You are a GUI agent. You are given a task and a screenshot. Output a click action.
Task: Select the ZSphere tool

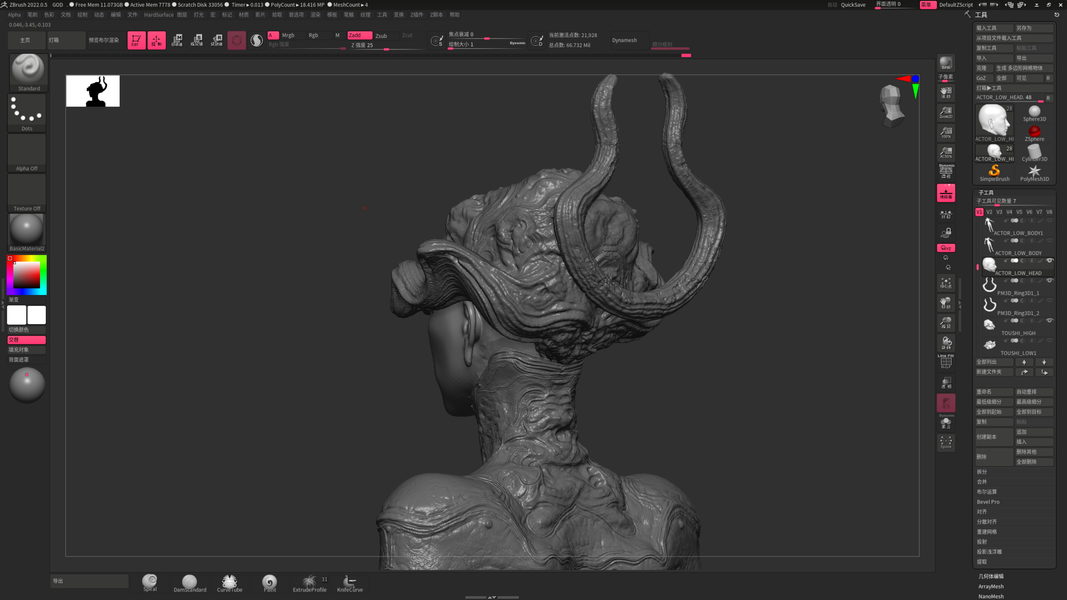point(1034,133)
